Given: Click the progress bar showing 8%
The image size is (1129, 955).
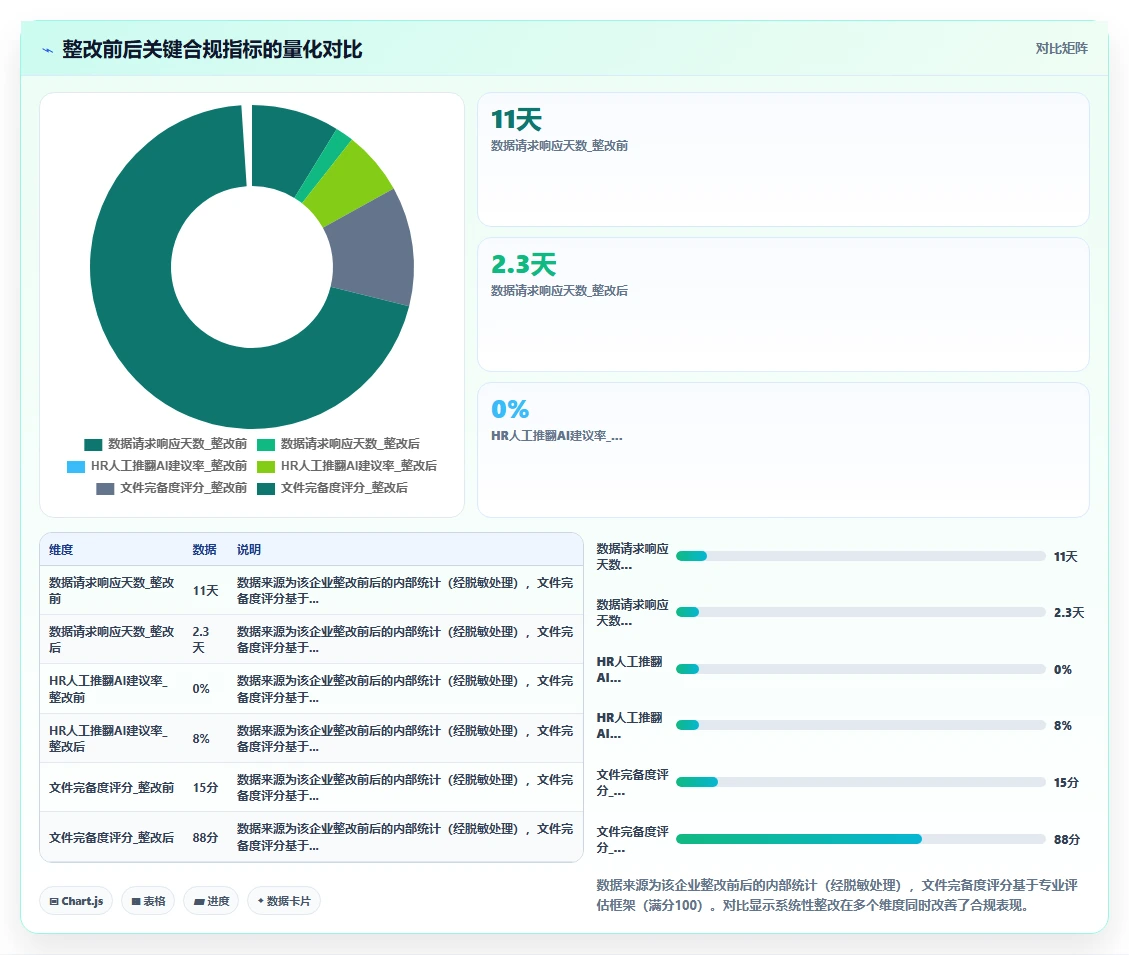Looking at the screenshot, I should [860, 725].
